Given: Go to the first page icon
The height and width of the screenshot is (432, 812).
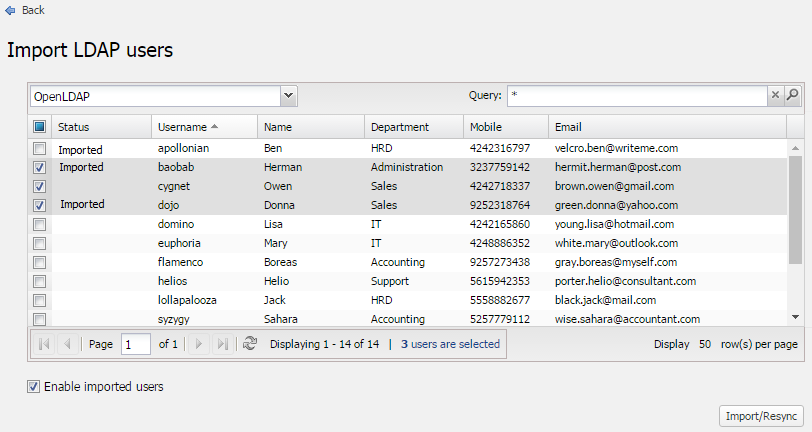Looking at the screenshot, I should [44, 344].
